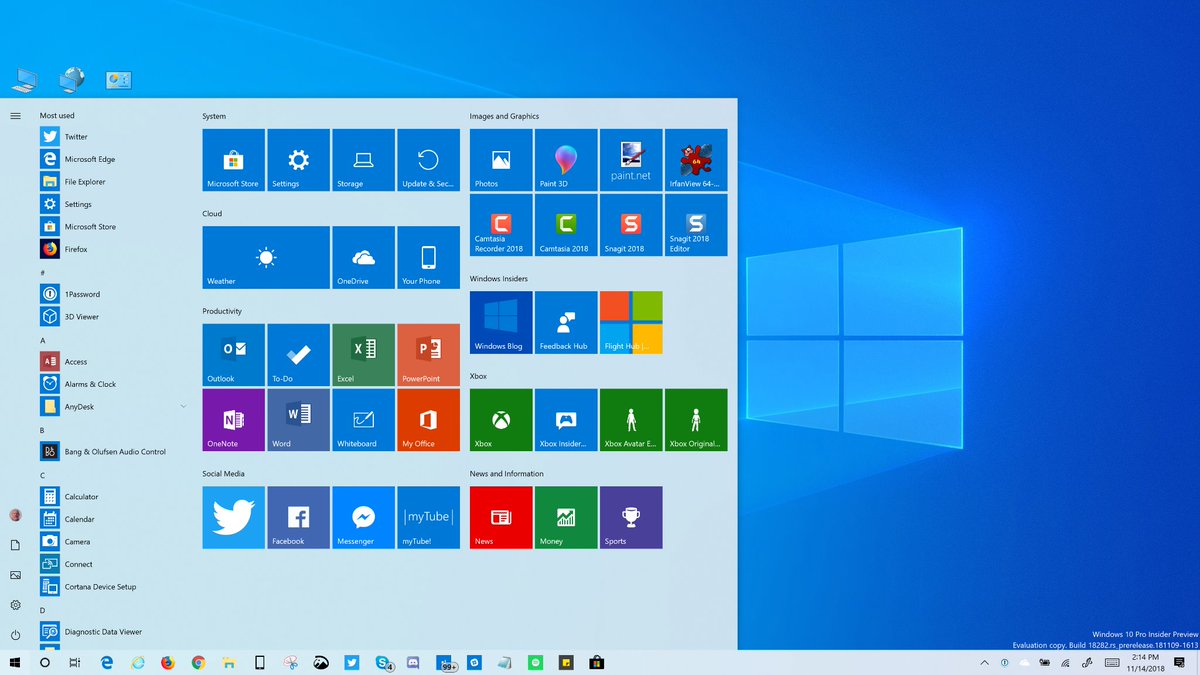Open the Snagit 2018 Editor tile

click(696, 225)
